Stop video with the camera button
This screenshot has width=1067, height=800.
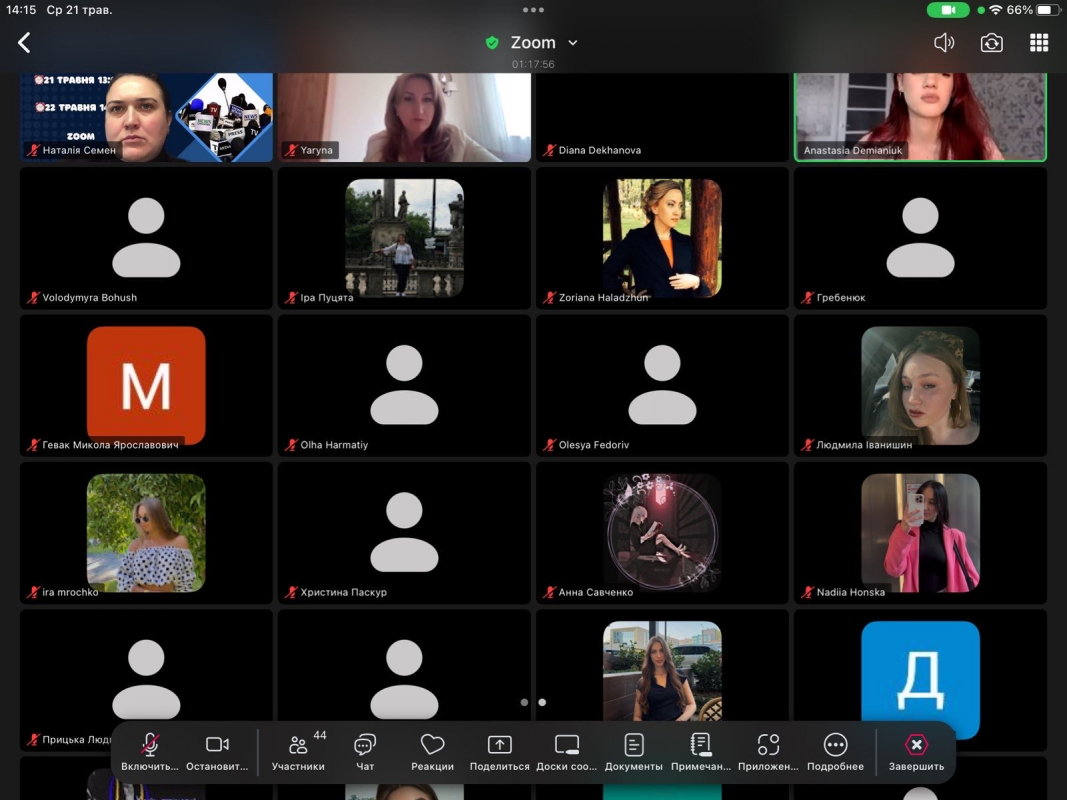[217, 752]
